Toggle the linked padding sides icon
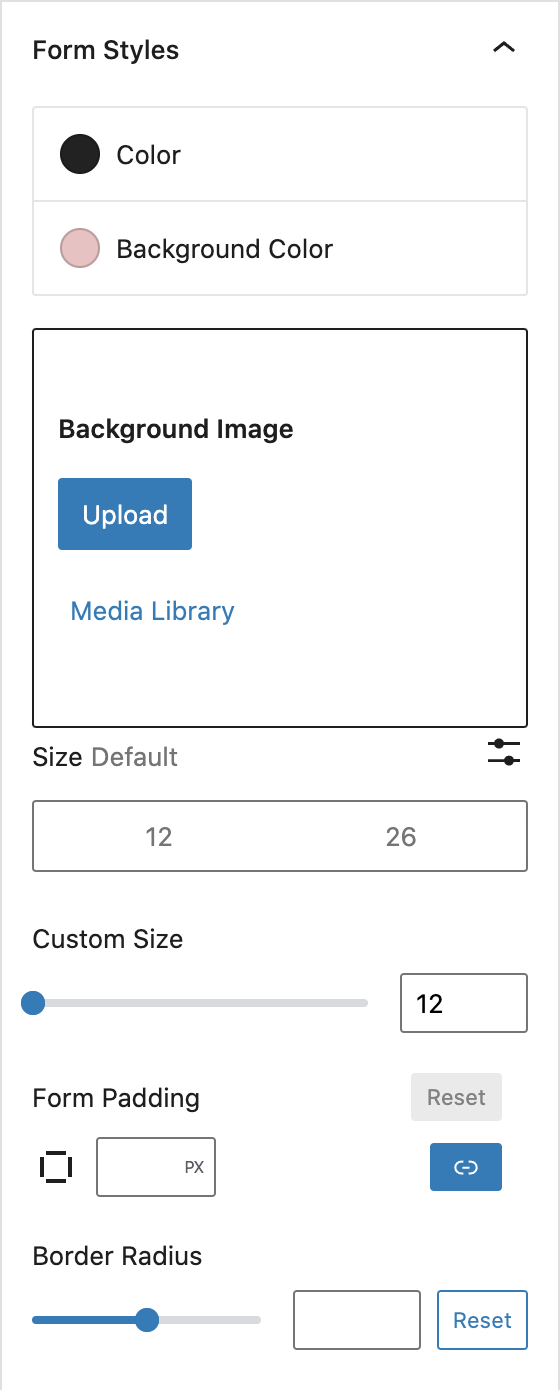 pos(466,1167)
